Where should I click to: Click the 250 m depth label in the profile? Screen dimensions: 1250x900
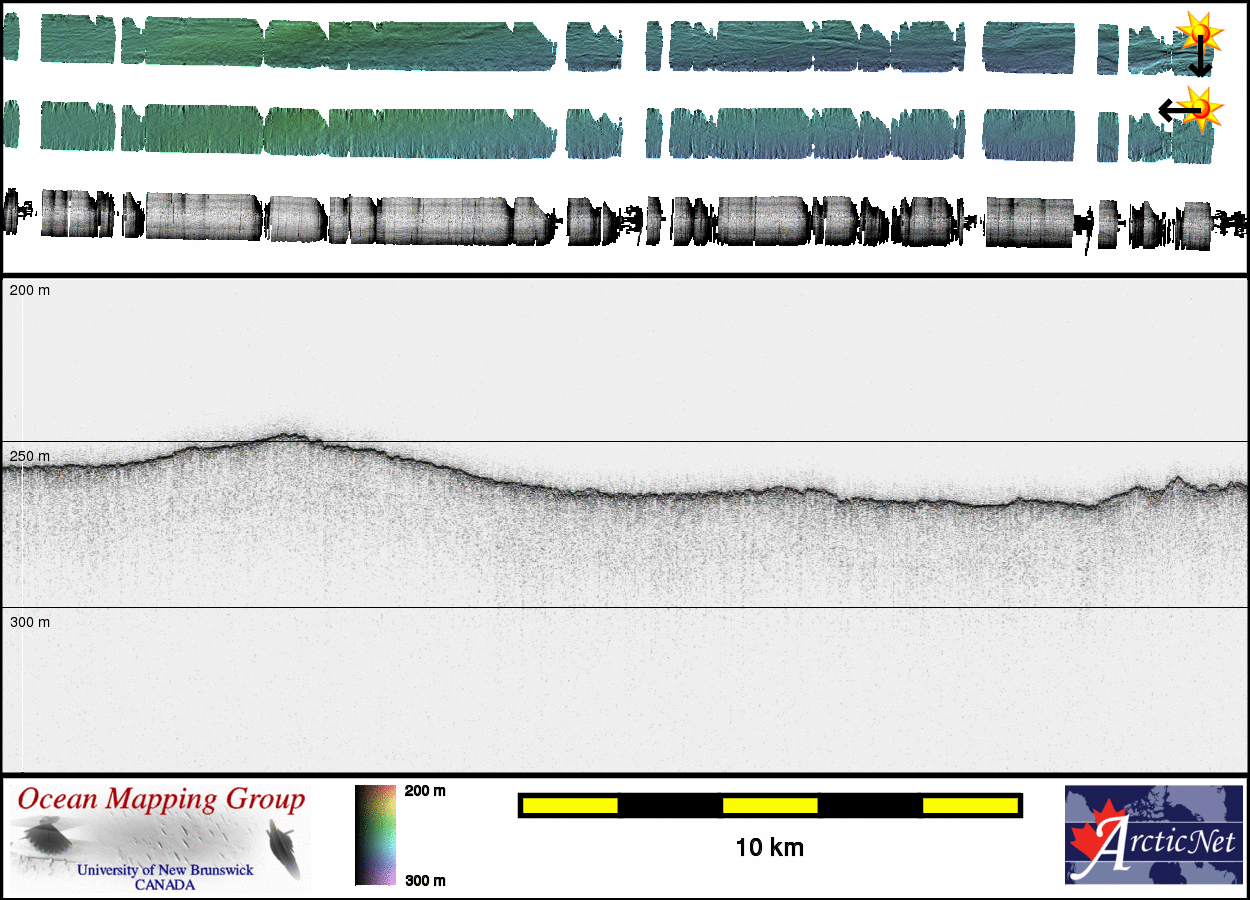30,456
